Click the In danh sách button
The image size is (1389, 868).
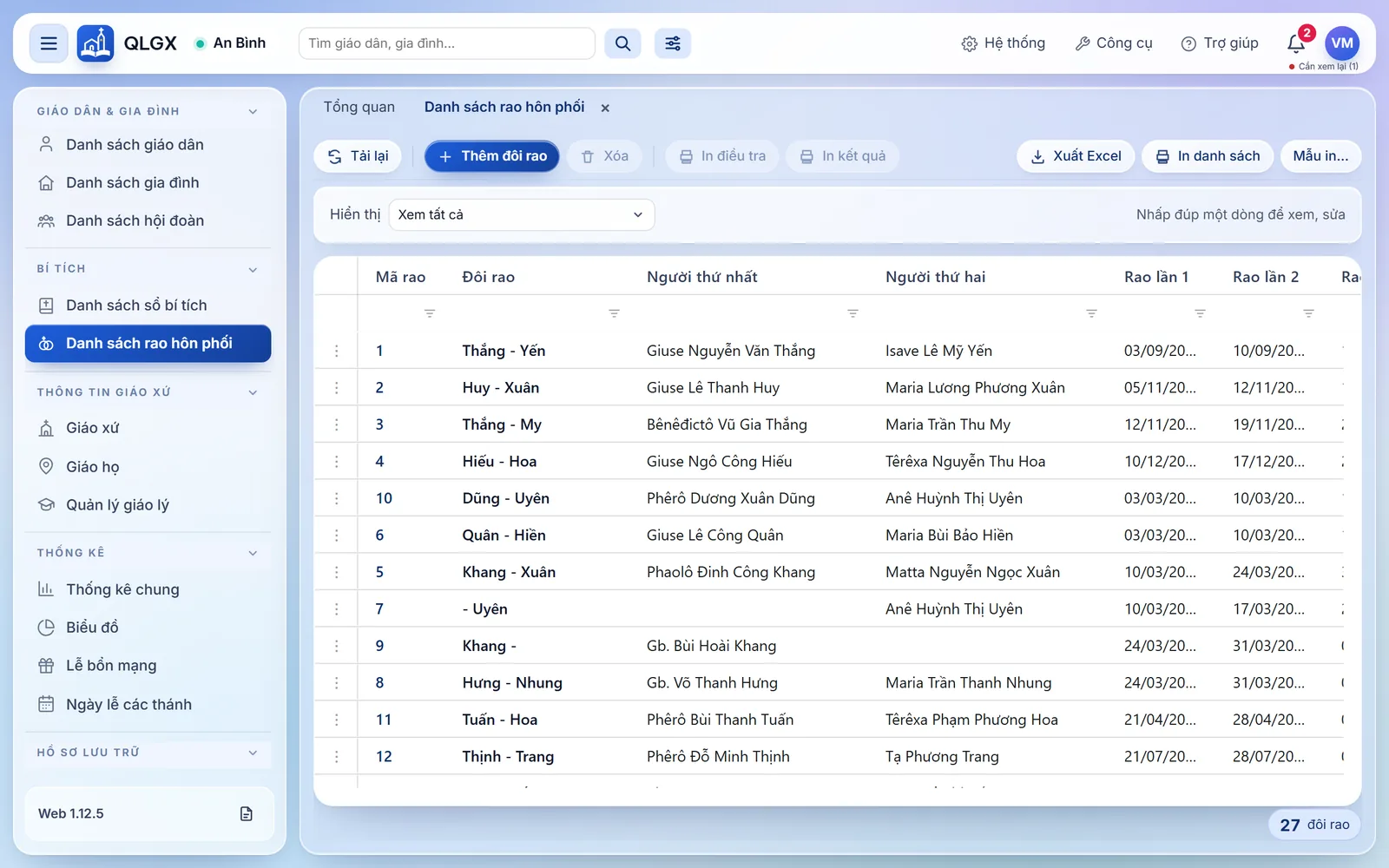coord(1208,156)
